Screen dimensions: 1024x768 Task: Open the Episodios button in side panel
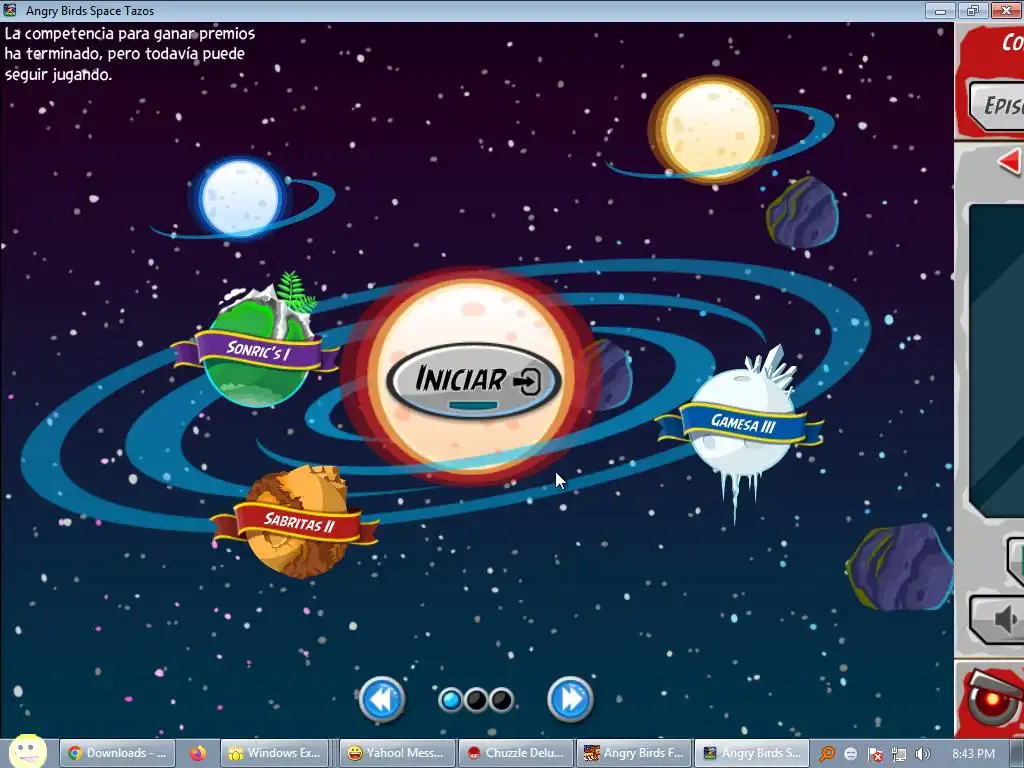tap(996, 105)
